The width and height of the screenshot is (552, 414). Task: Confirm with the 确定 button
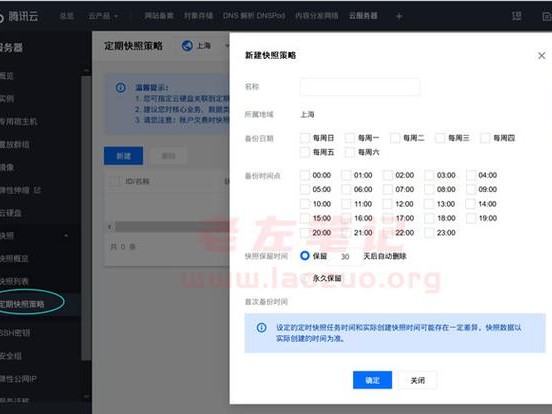pos(372,380)
